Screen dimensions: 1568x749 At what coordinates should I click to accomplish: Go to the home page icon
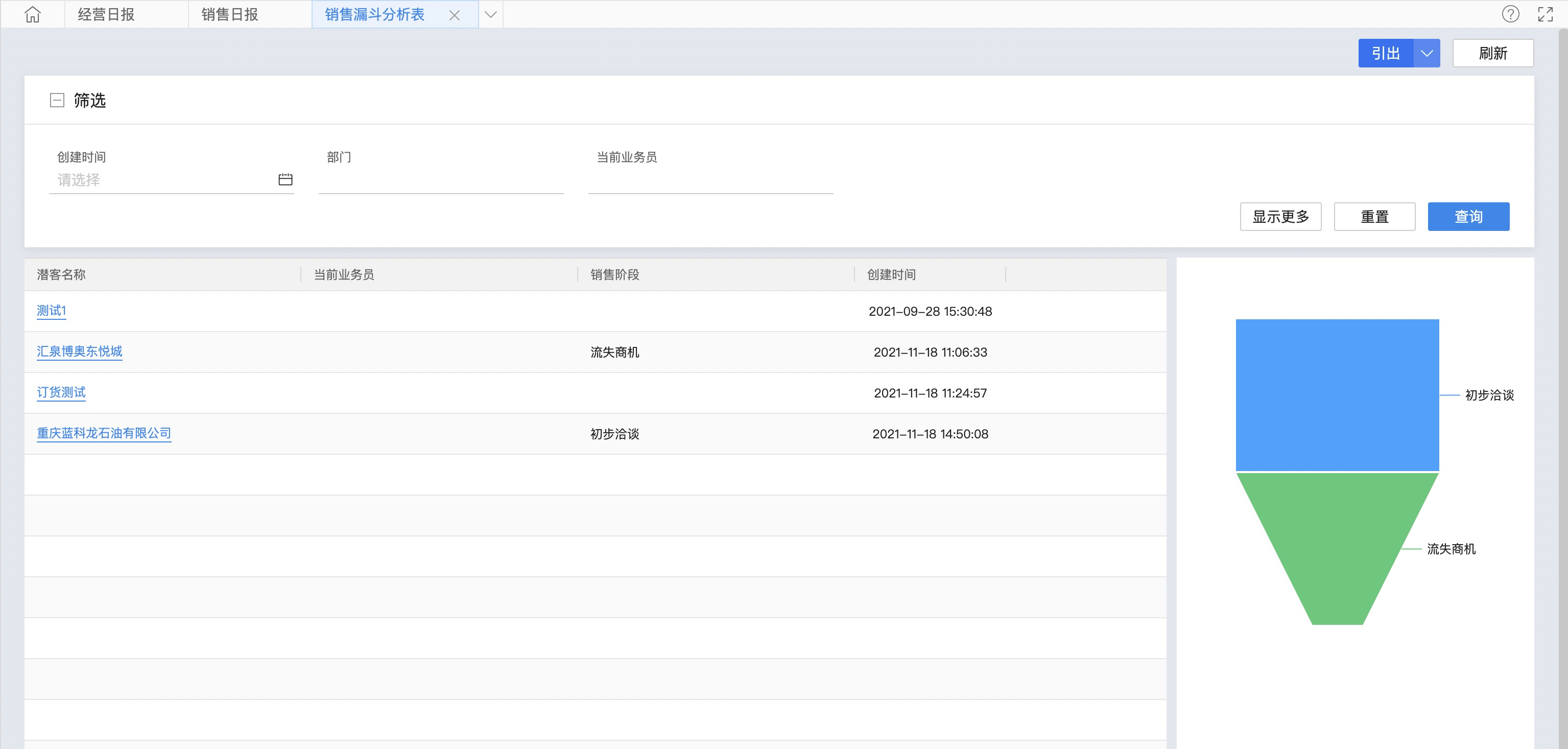[x=32, y=14]
